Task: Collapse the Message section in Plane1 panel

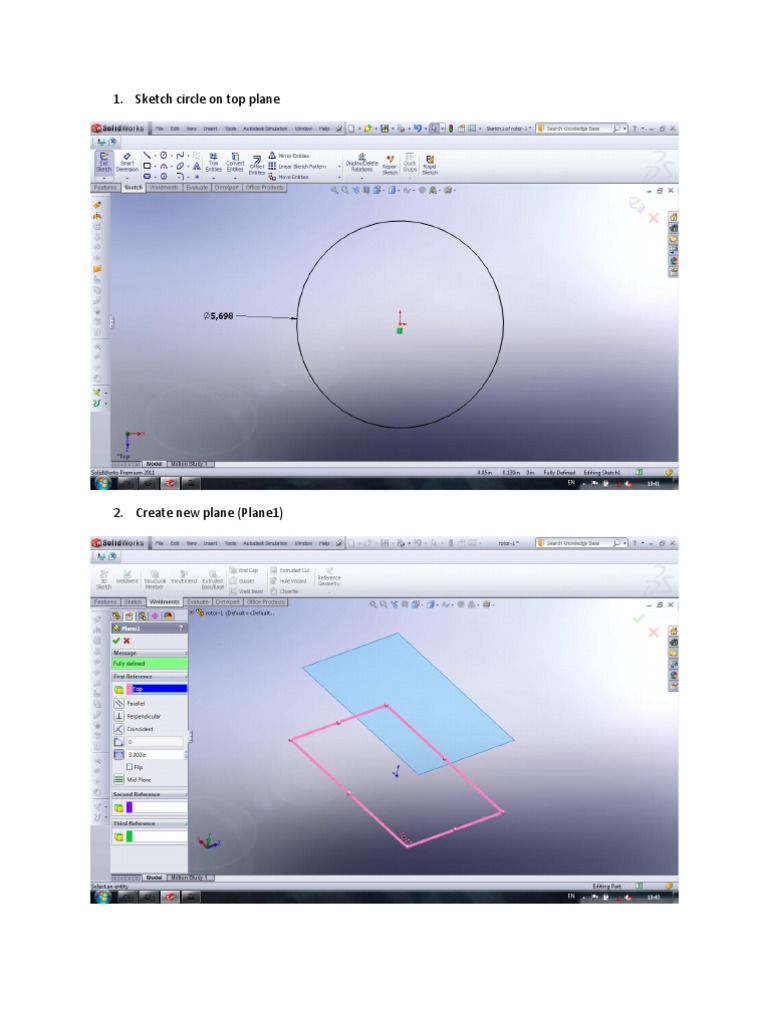Action: click(x=185, y=652)
